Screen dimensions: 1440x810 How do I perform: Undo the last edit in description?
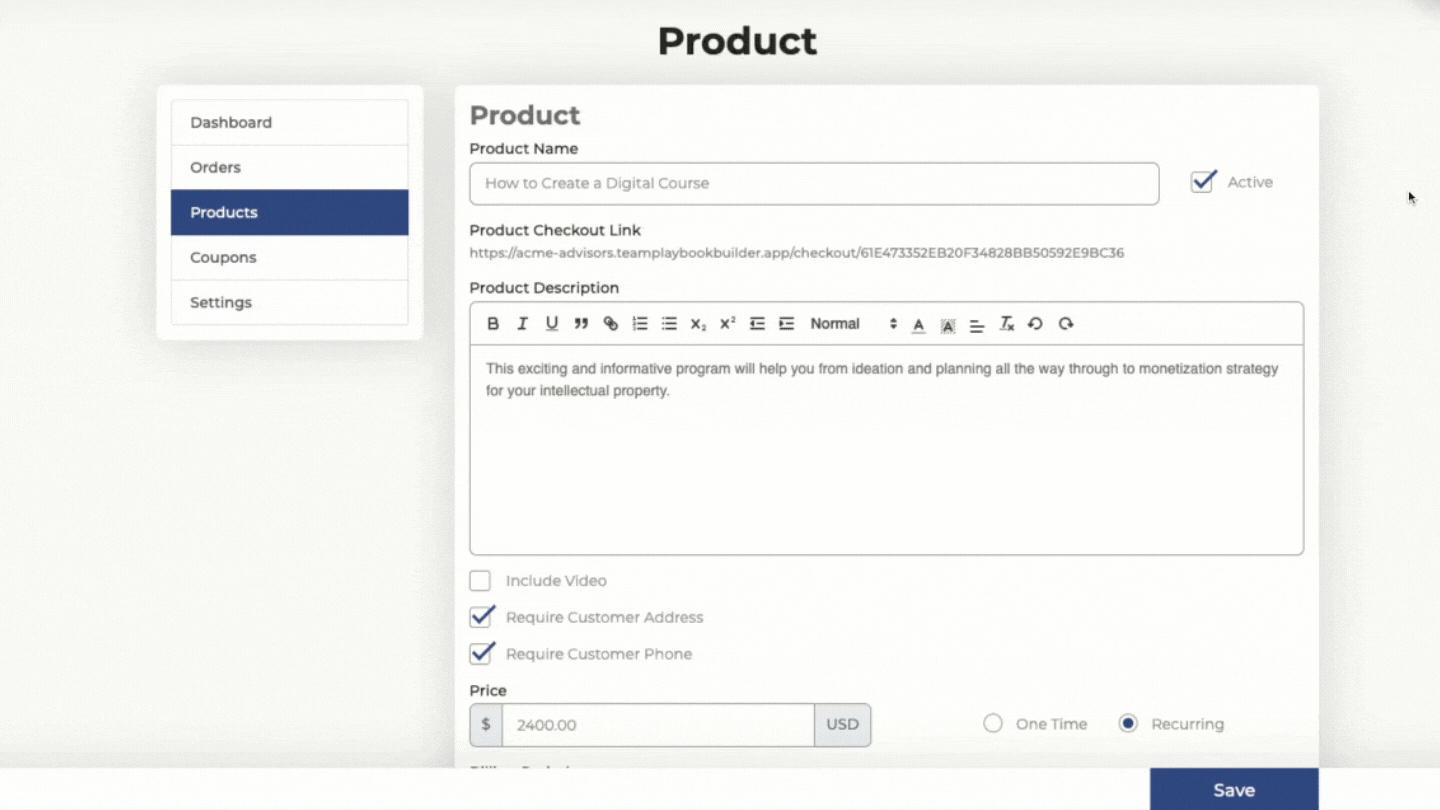tap(1035, 324)
